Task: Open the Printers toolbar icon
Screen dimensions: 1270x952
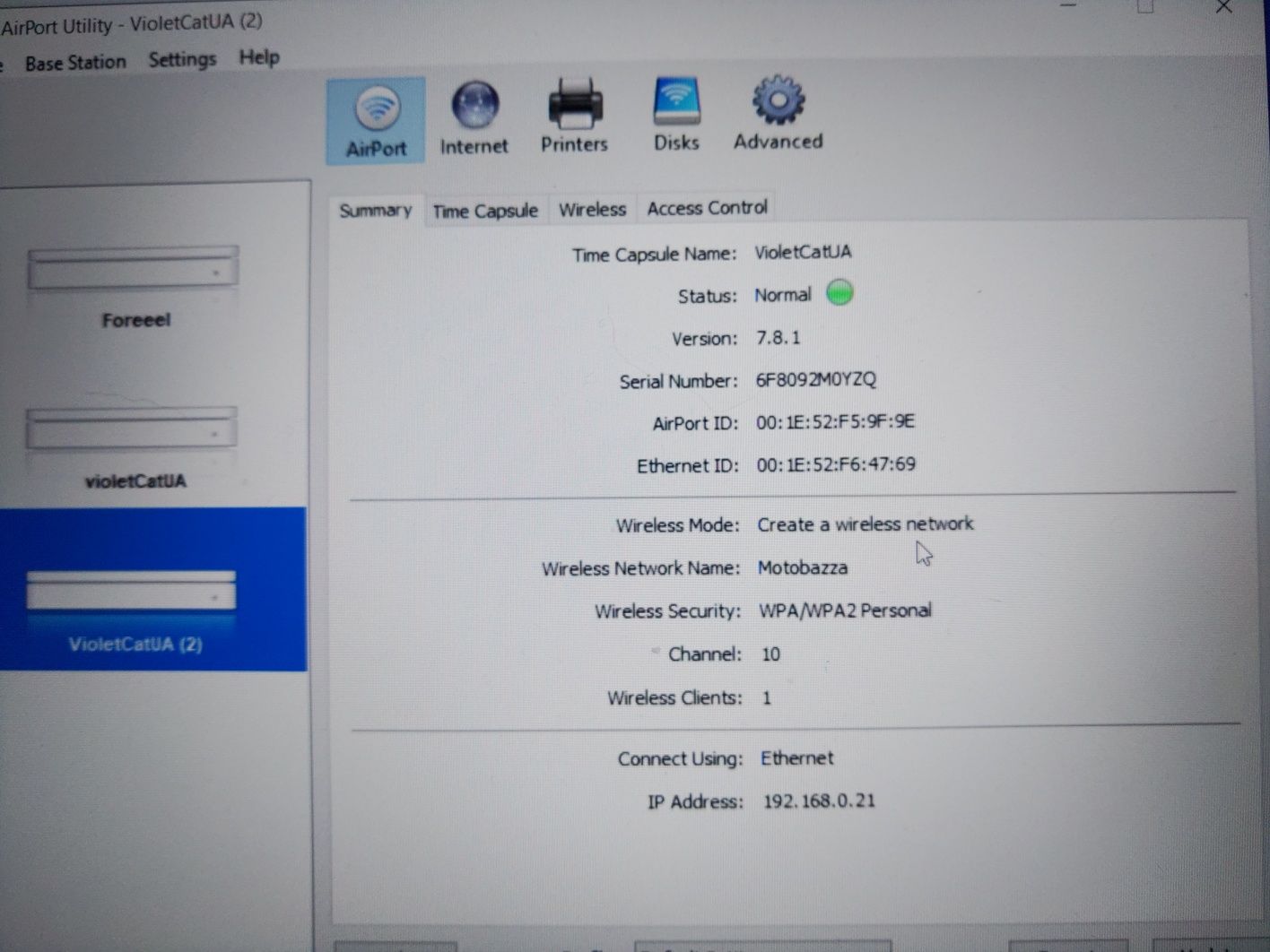Action: click(574, 117)
